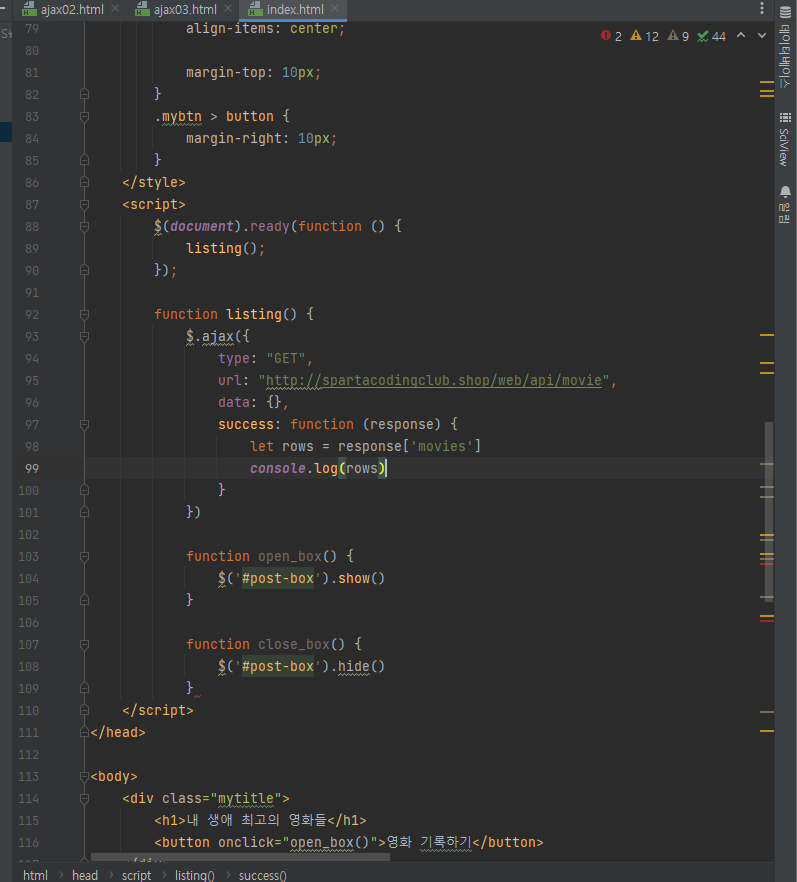This screenshot has height=882, width=797.
Task: Click the horizontal scrollbar at the editor bottom
Action: coord(240,857)
